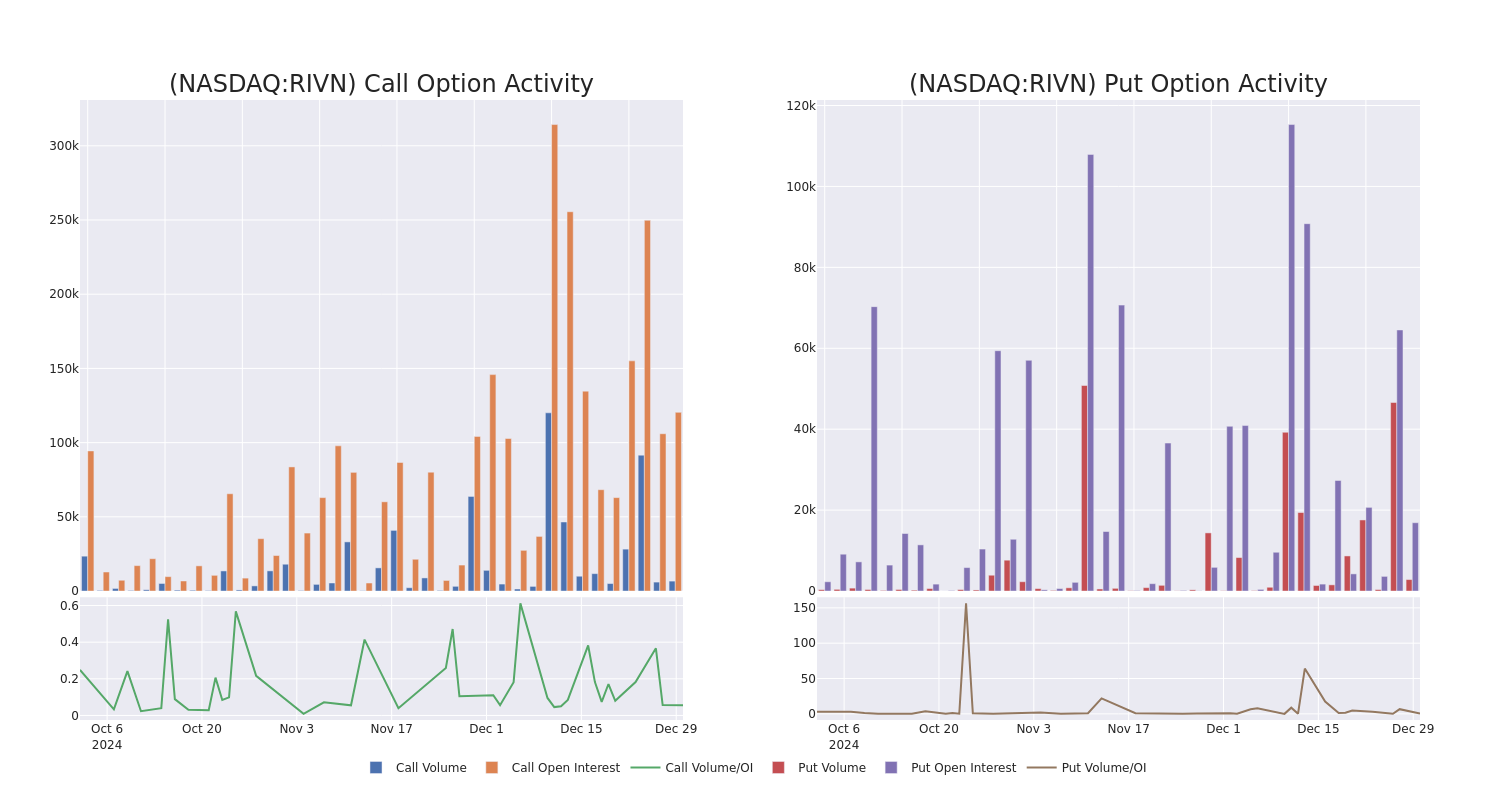Toggle the Put Volume legend entry
The width and height of the screenshot is (1500, 800).
(818, 768)
